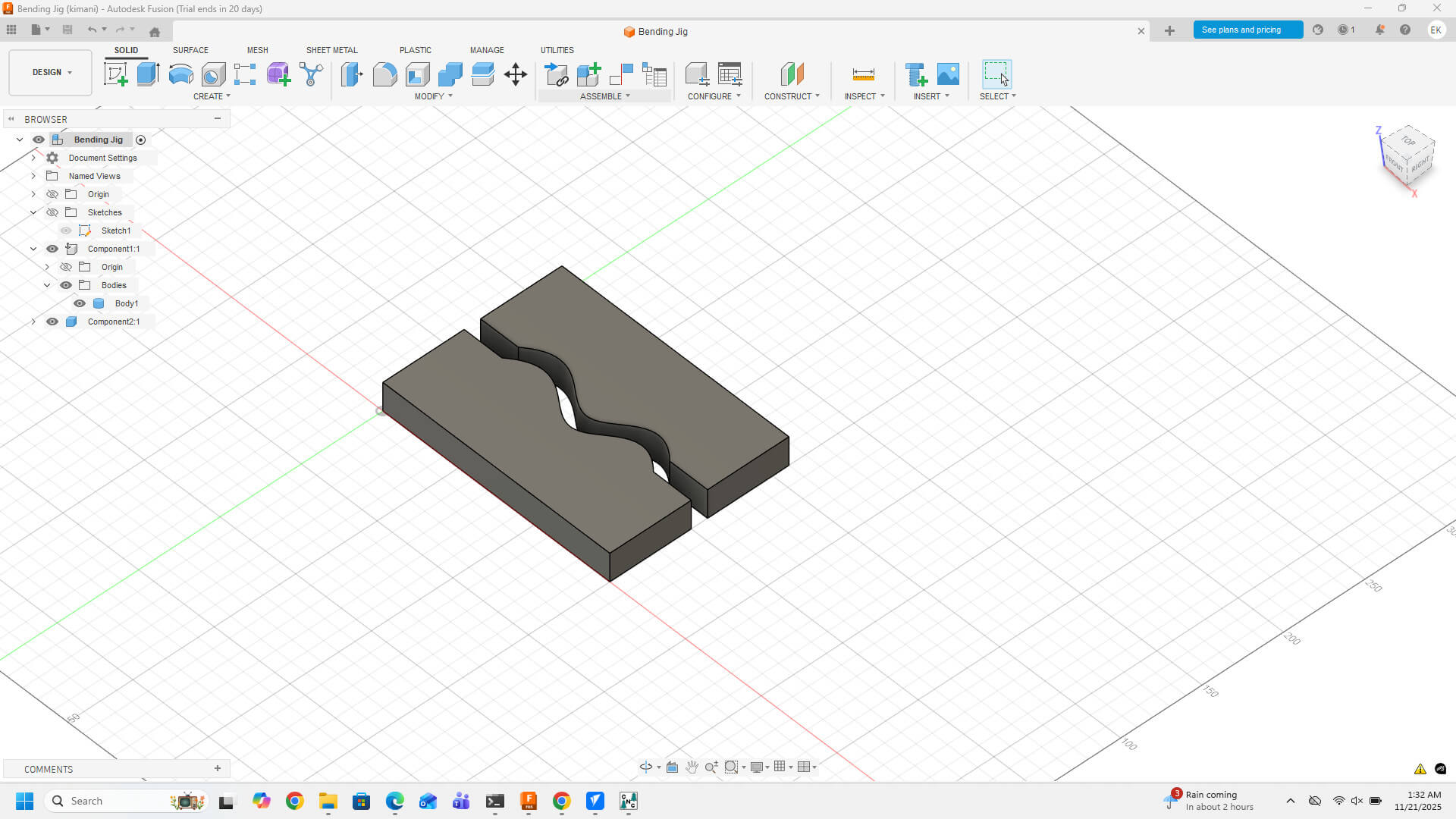Switch to the SHEET METAL tab
The width and height of the screenshot is (1456, 819).
click(331, 50)
